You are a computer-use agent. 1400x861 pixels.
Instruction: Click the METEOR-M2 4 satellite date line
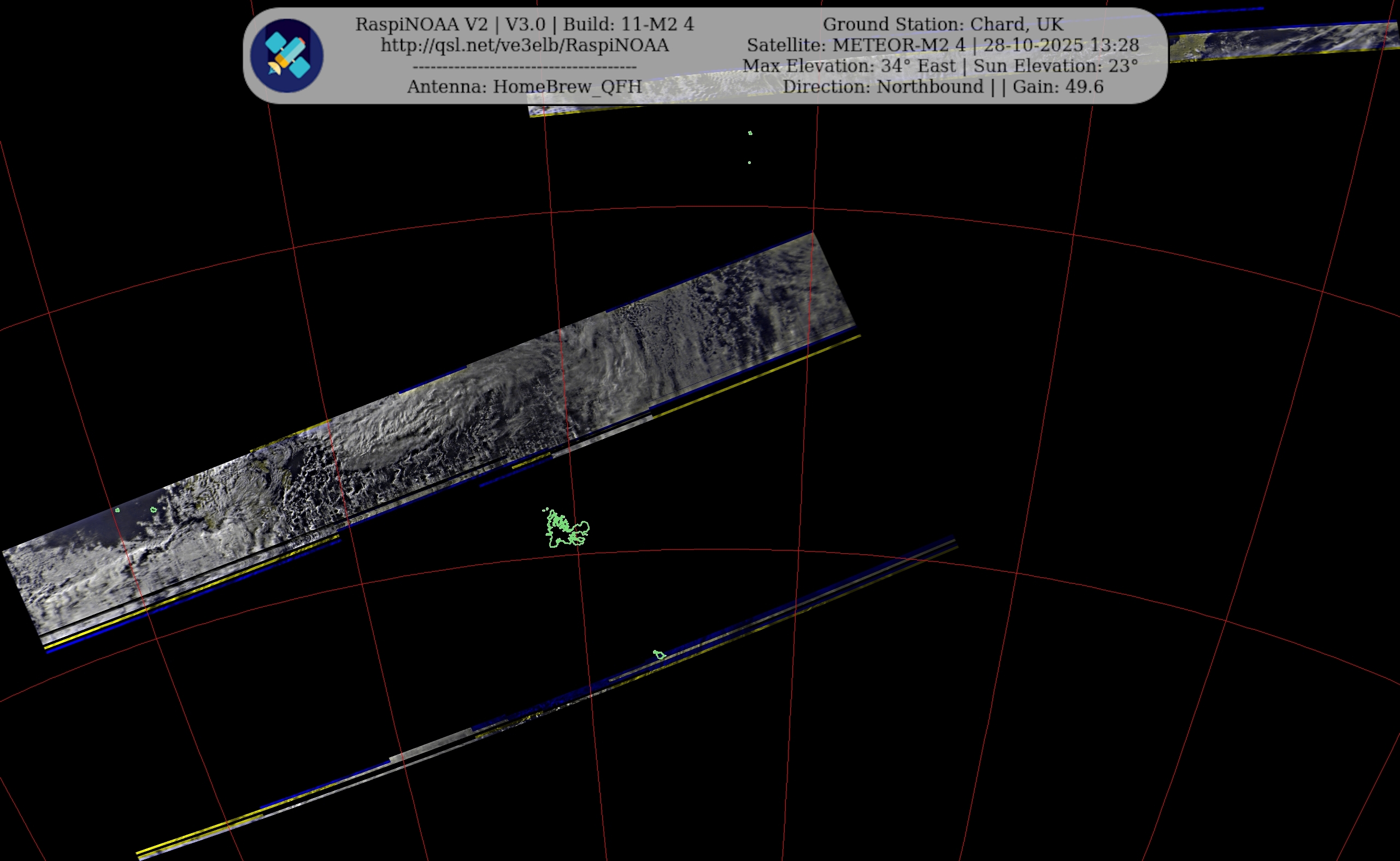coord(943,45)
